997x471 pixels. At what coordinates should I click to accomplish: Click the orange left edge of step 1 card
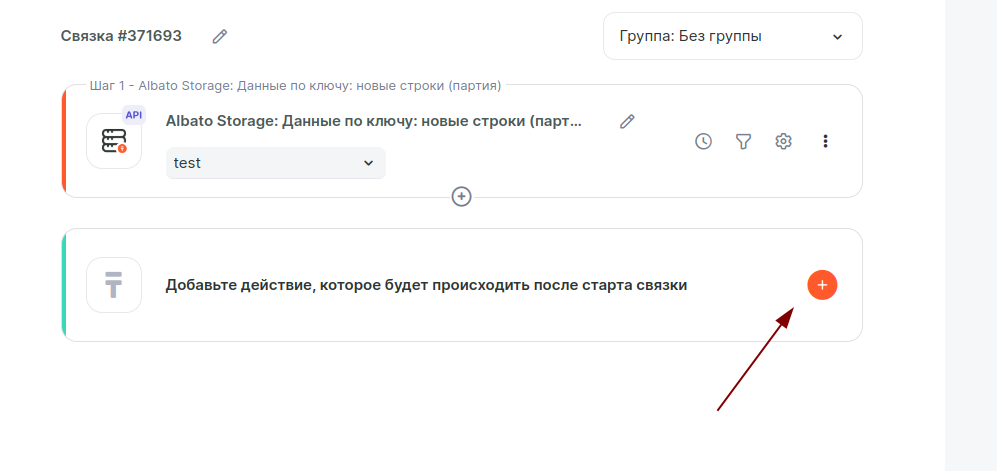(x=64, y=141)
